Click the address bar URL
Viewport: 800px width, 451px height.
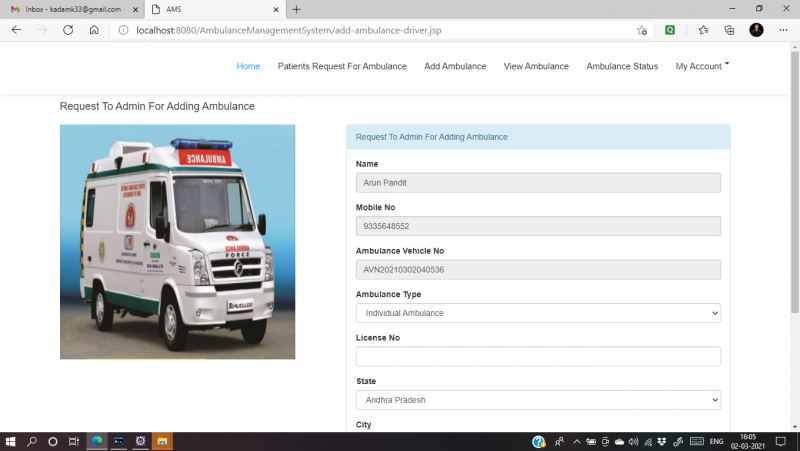point(288,30)
